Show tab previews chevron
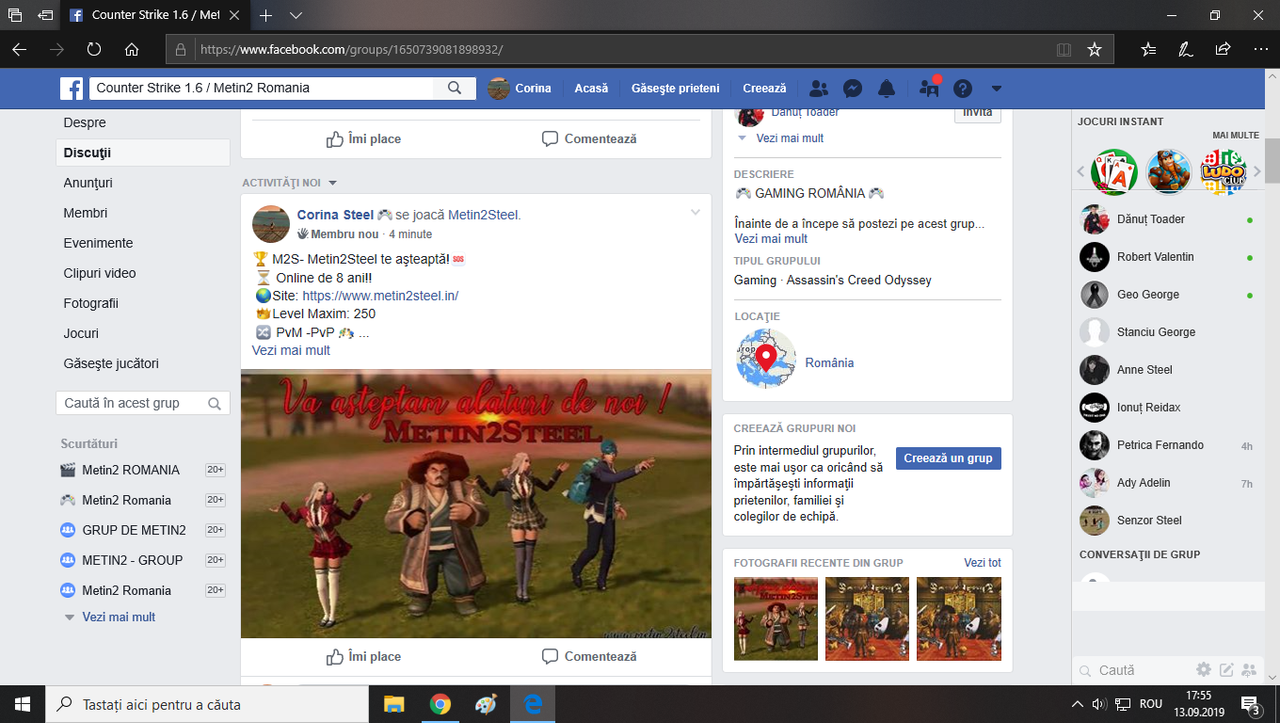Screen dimensions: 1280x723 (x=296, y=16)
